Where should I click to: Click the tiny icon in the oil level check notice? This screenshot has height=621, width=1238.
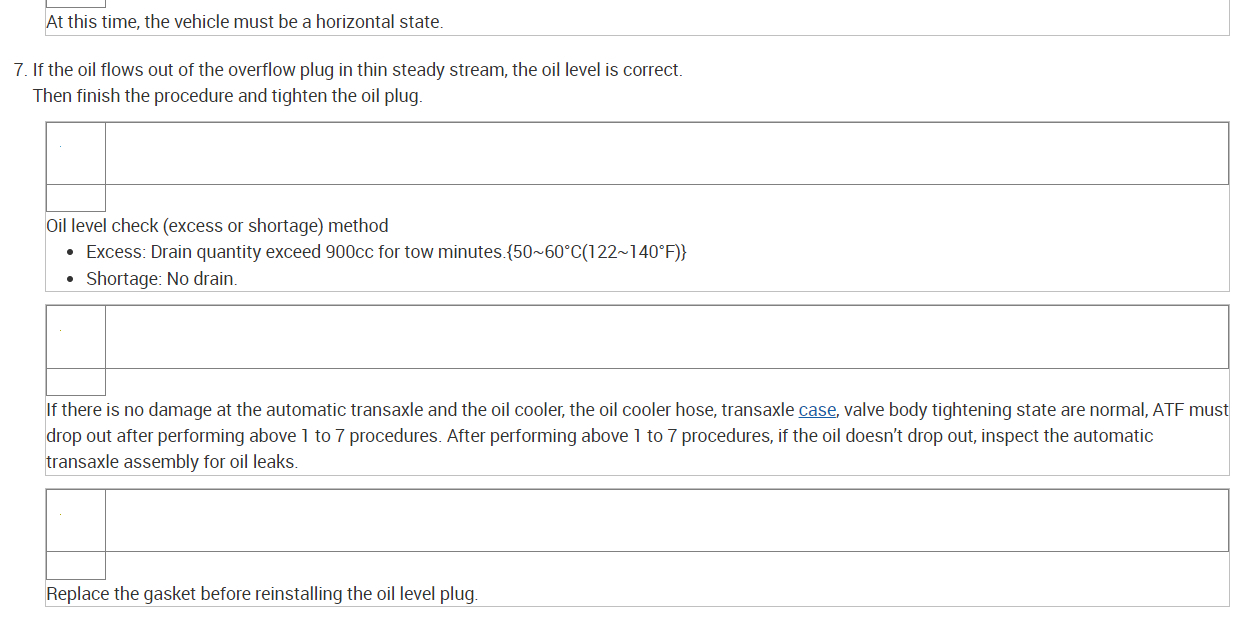60,148
